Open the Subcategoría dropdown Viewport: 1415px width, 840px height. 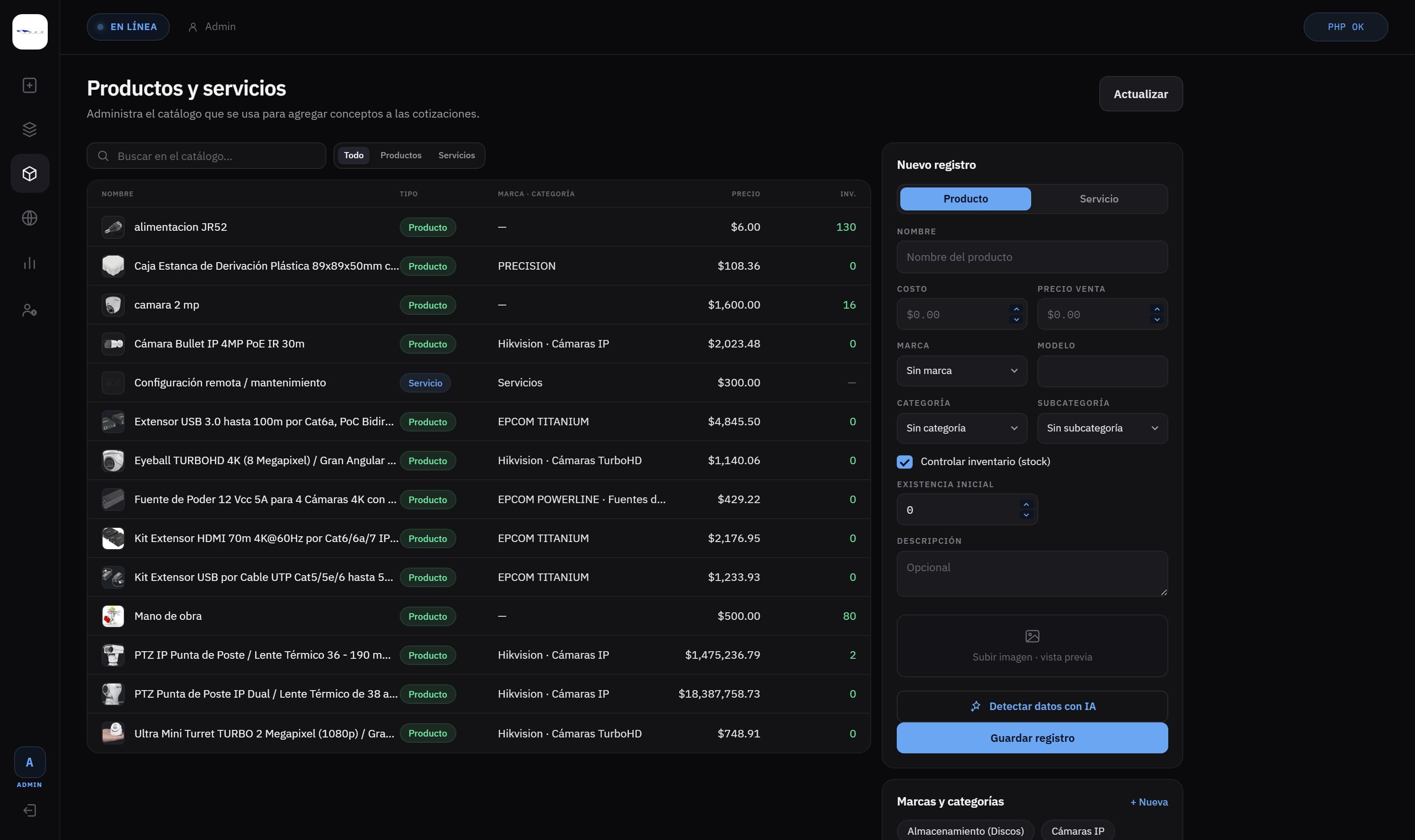(1102, 428)
